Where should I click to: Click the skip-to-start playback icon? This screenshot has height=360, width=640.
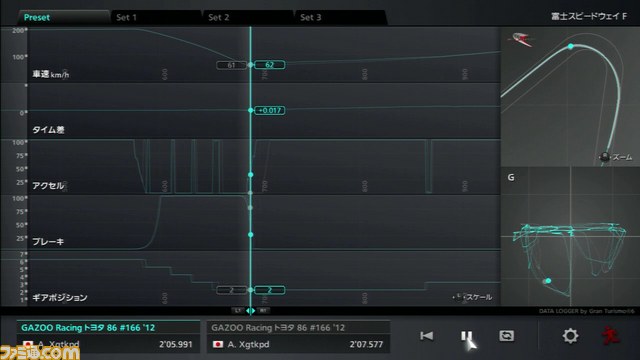(x=427, y=336)
